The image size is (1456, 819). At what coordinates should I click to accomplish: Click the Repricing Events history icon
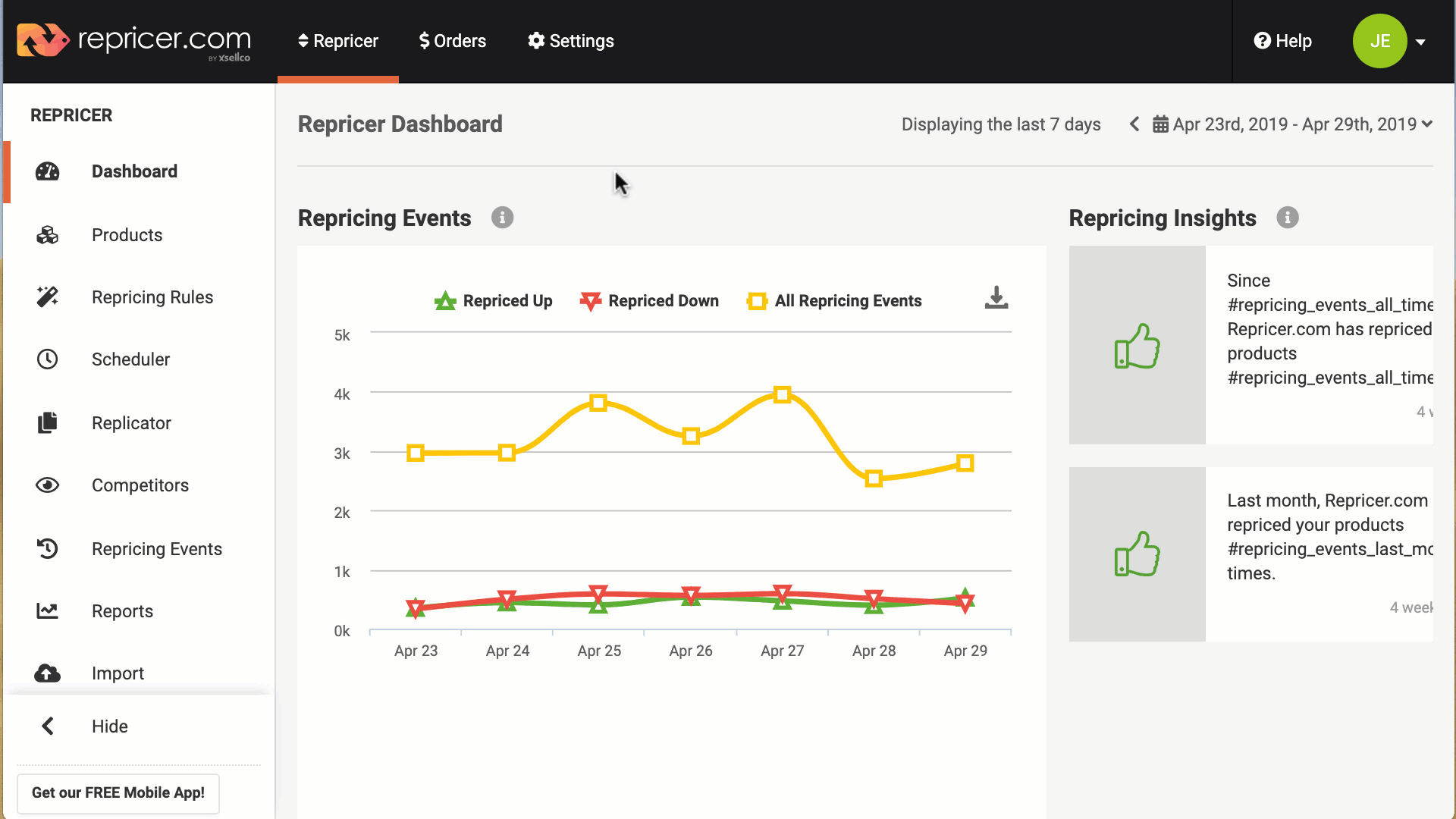click(x=47, y=549)
